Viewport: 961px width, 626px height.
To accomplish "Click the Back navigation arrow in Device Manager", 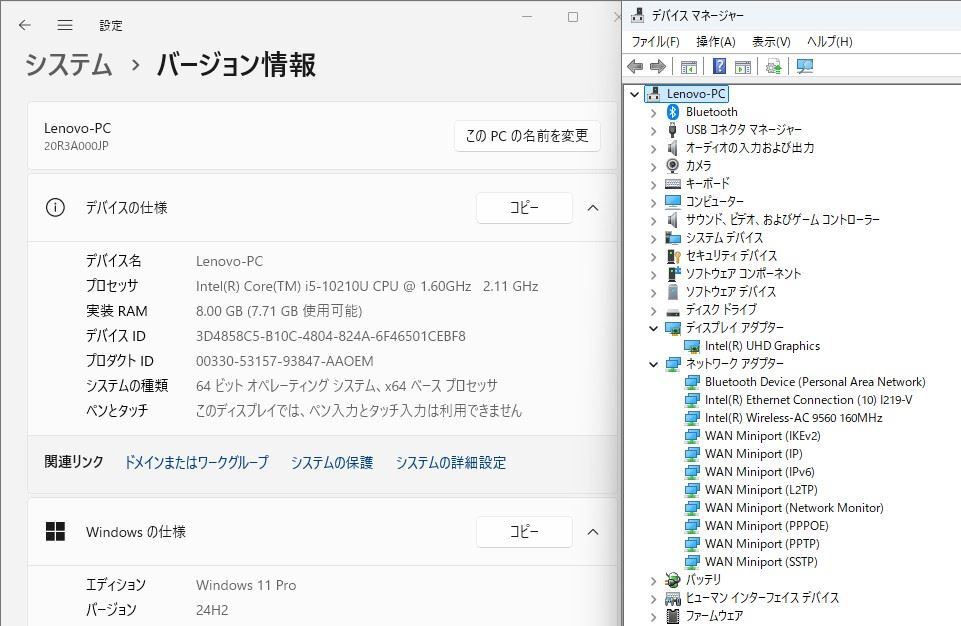I will (635, 67).
